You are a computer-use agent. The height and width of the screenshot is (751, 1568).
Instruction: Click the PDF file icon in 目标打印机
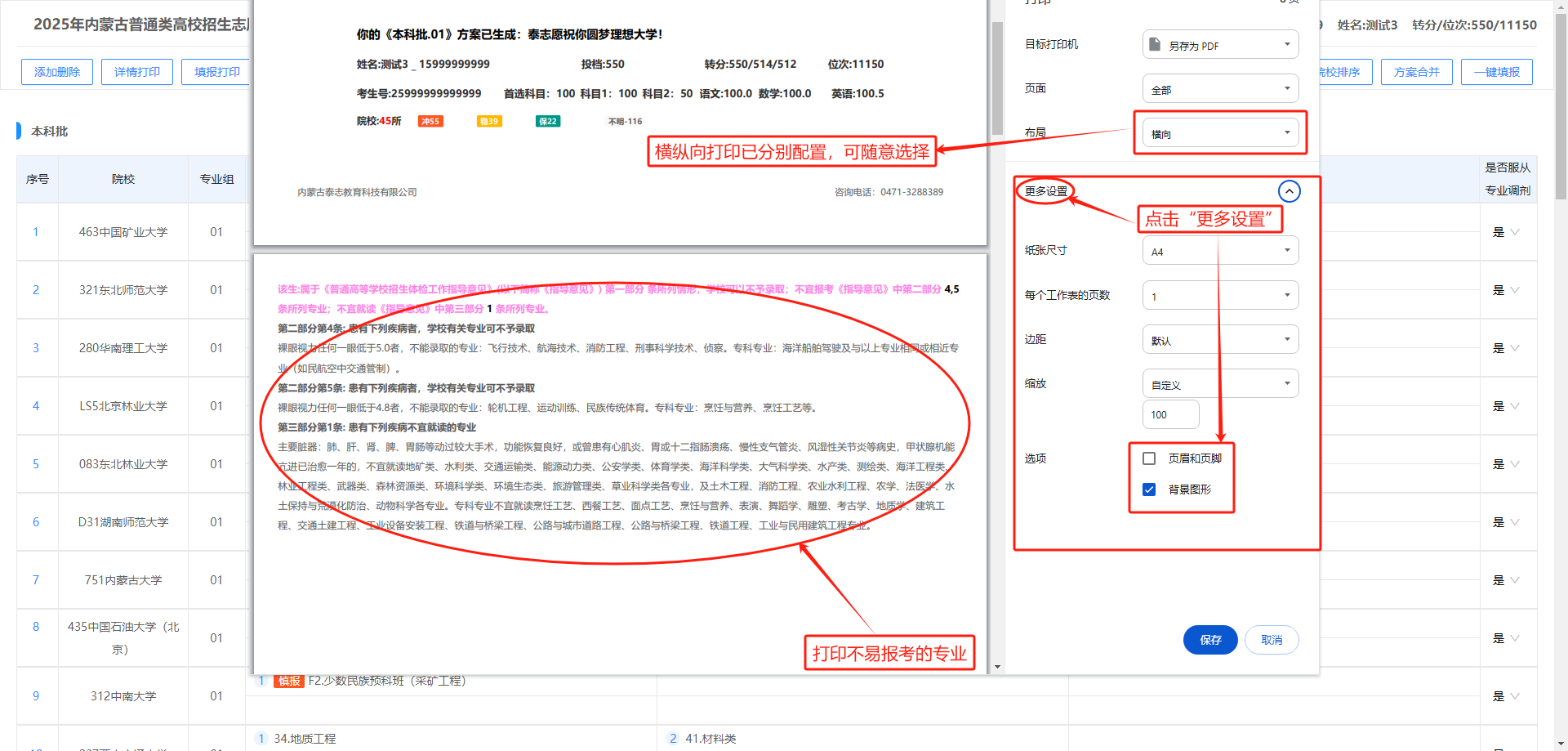(x=1154, y=44)
